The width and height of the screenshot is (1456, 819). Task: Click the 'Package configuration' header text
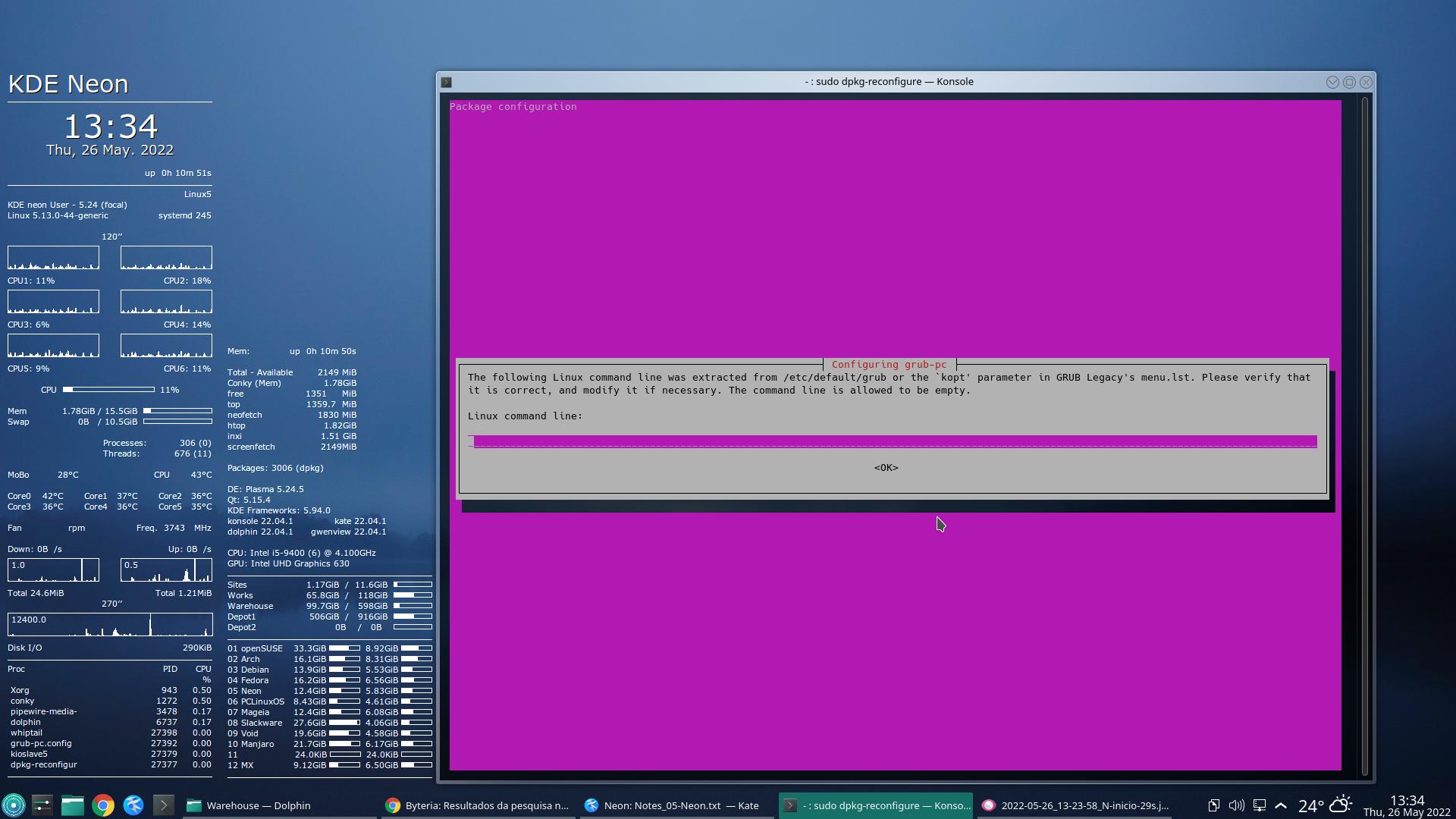(x=513, y=107)
